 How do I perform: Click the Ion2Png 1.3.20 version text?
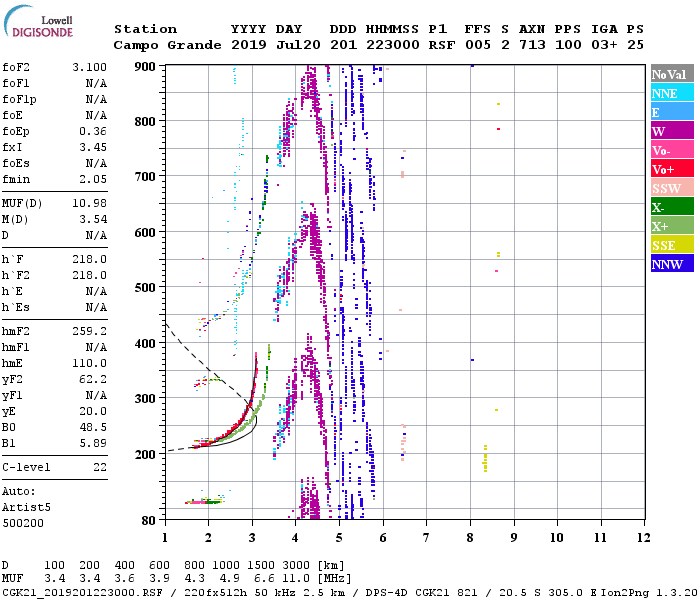[649, 593]
